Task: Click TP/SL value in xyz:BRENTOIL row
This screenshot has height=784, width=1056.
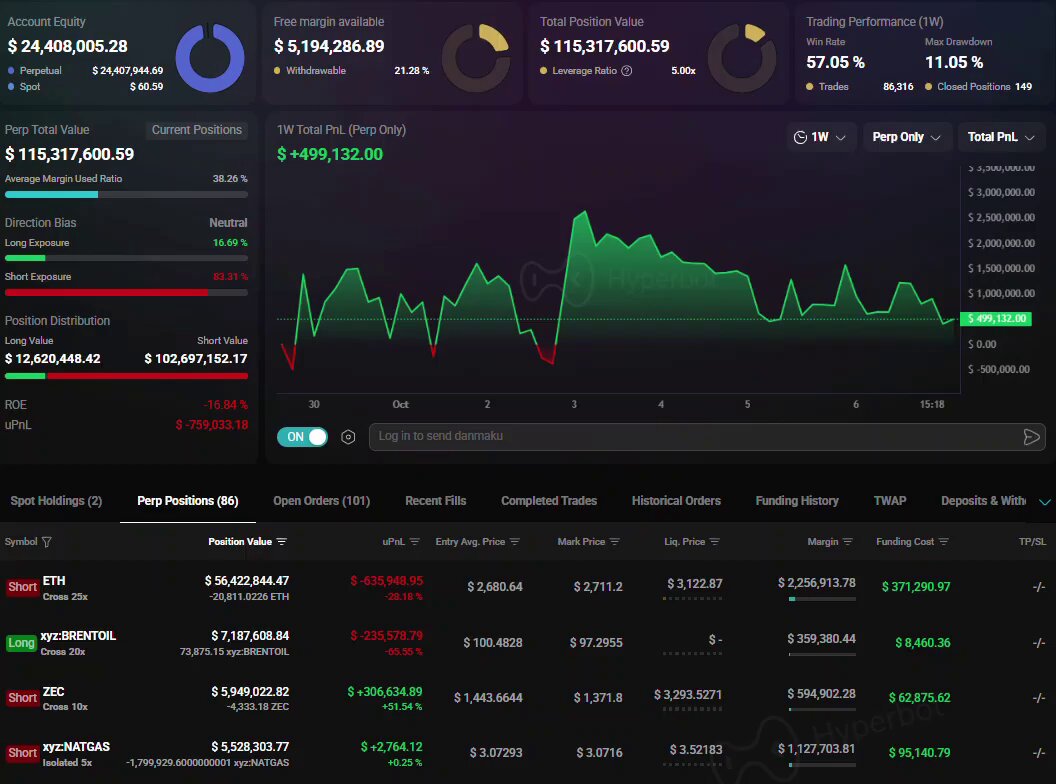Action: (1038, 643)
